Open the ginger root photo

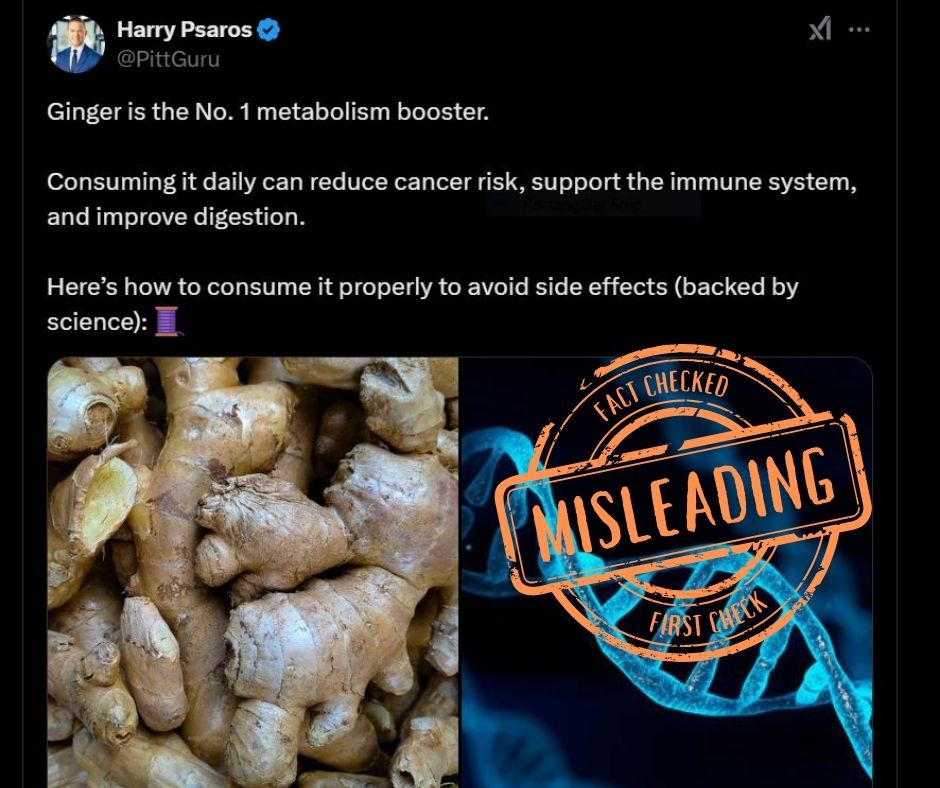pos(253,572)
